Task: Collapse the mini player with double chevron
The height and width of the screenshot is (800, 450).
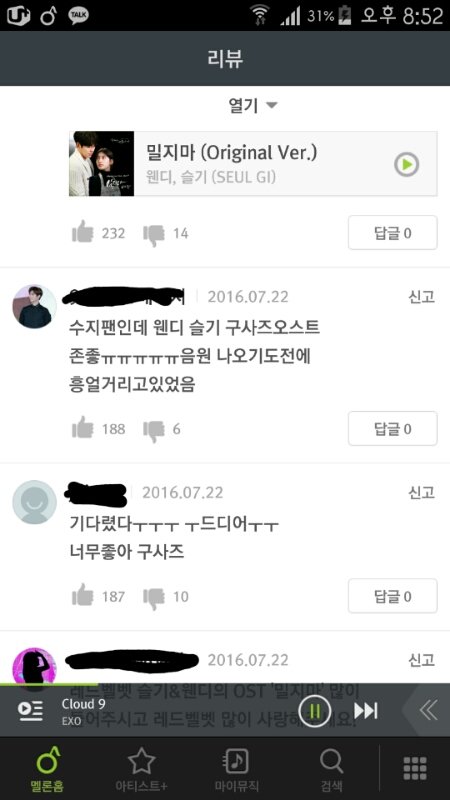Action: (428, 710)
